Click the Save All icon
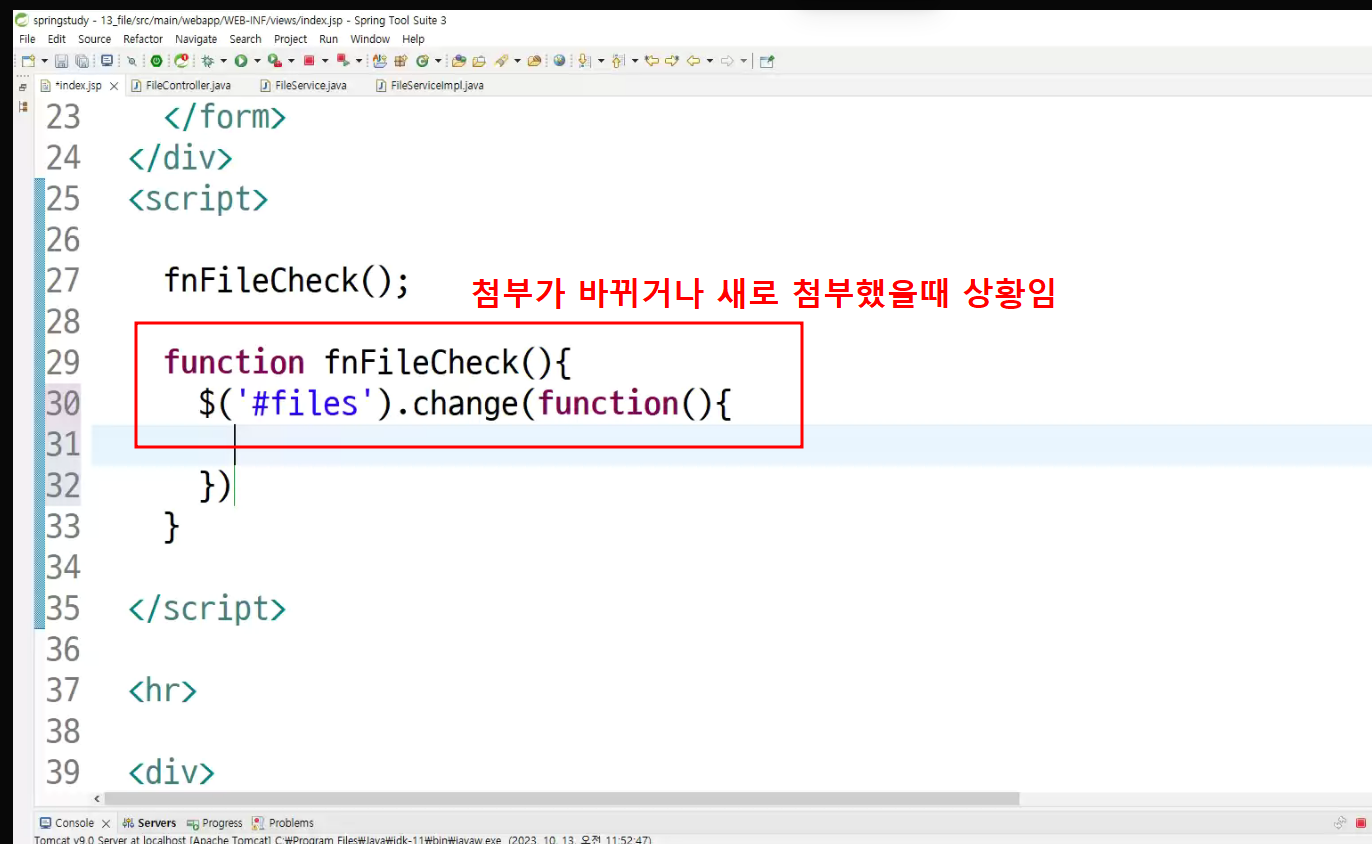This screenshot has width=1372, height=844. tap(82, 61)
